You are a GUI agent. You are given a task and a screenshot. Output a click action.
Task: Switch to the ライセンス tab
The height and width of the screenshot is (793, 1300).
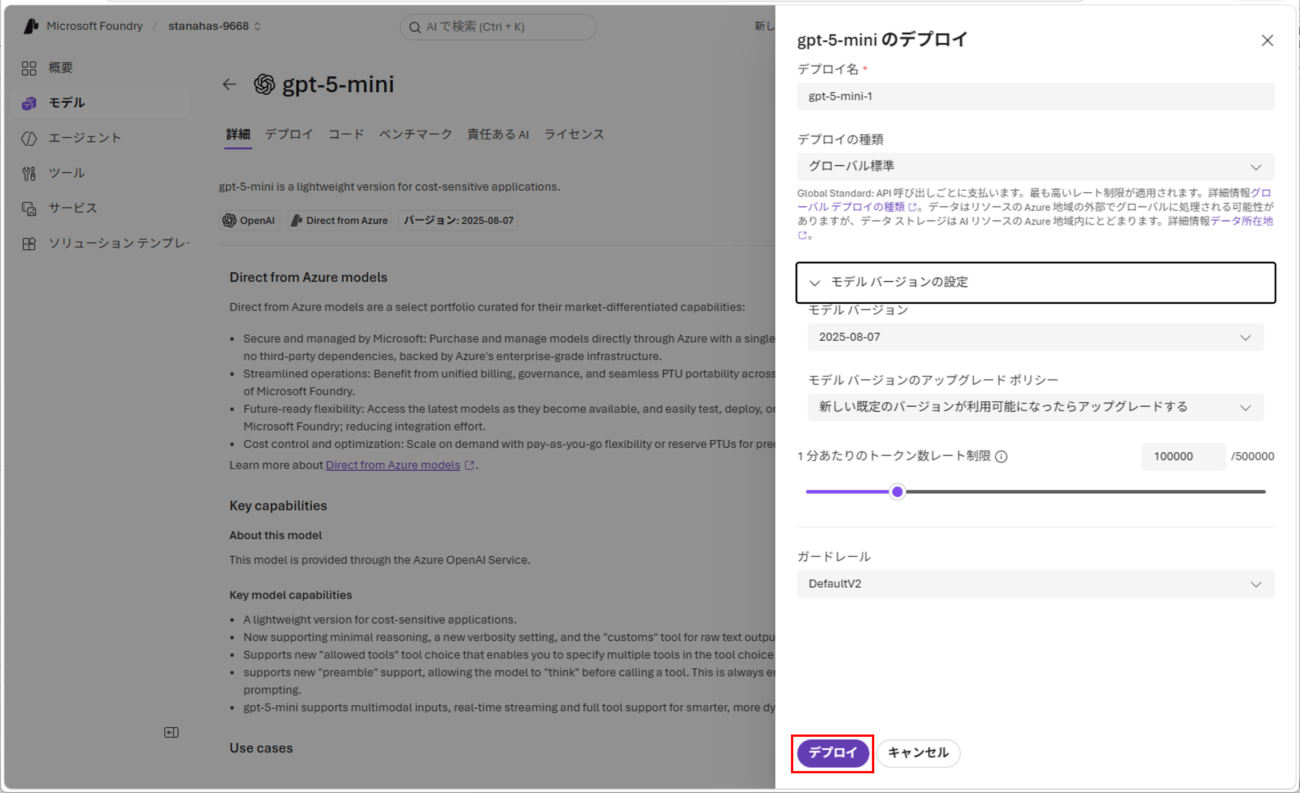[x=574, y=134]
